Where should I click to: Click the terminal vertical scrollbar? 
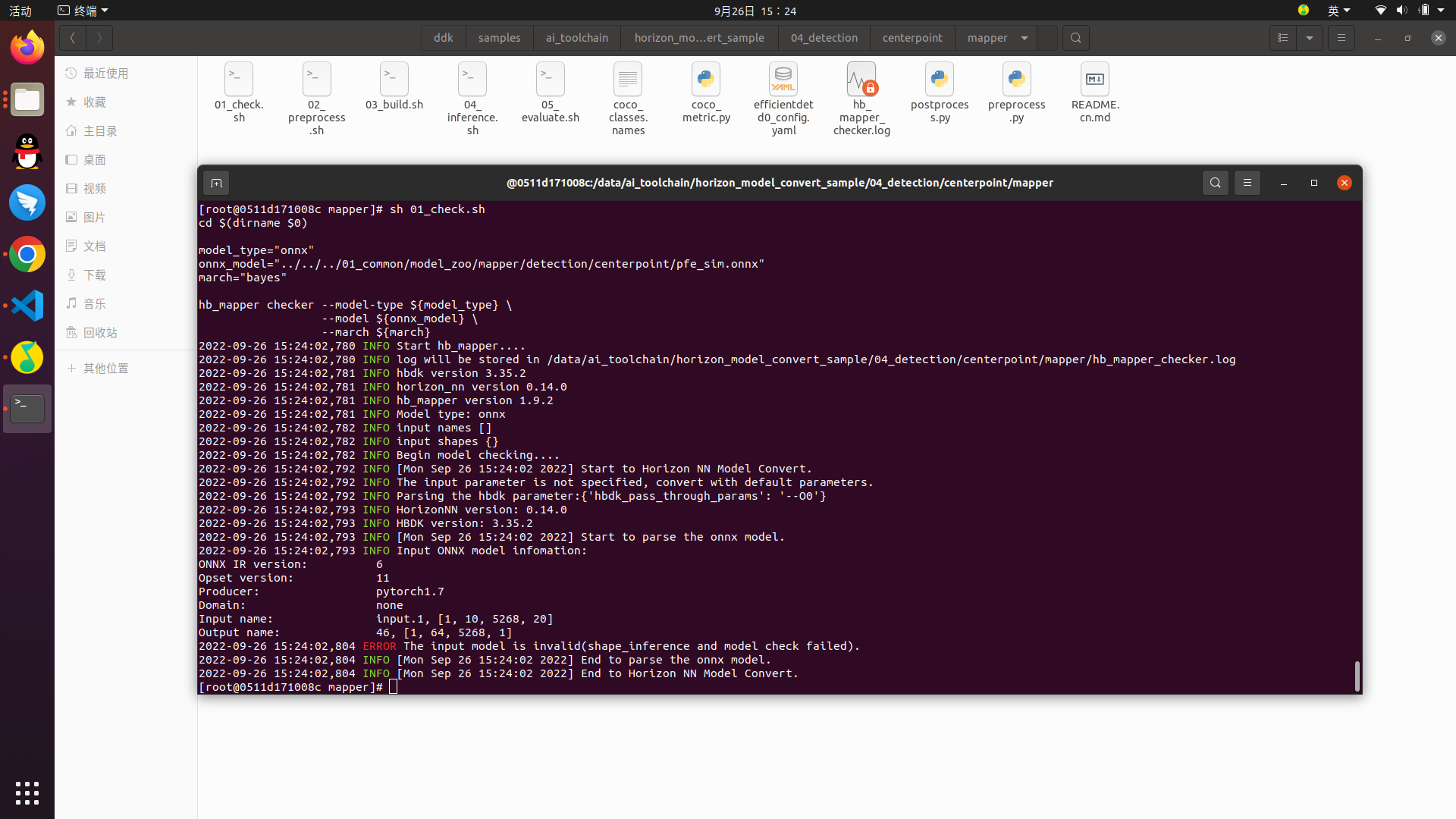[x=1357, y=675]
